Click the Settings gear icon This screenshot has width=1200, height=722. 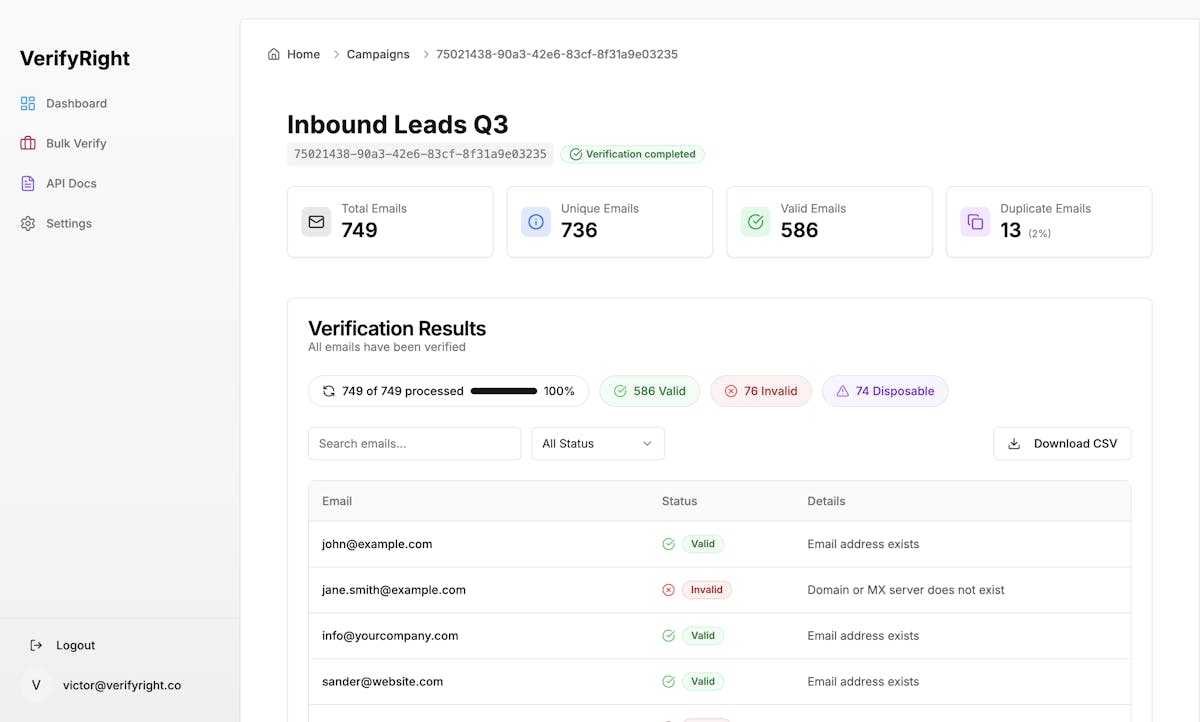click(28, 223)
